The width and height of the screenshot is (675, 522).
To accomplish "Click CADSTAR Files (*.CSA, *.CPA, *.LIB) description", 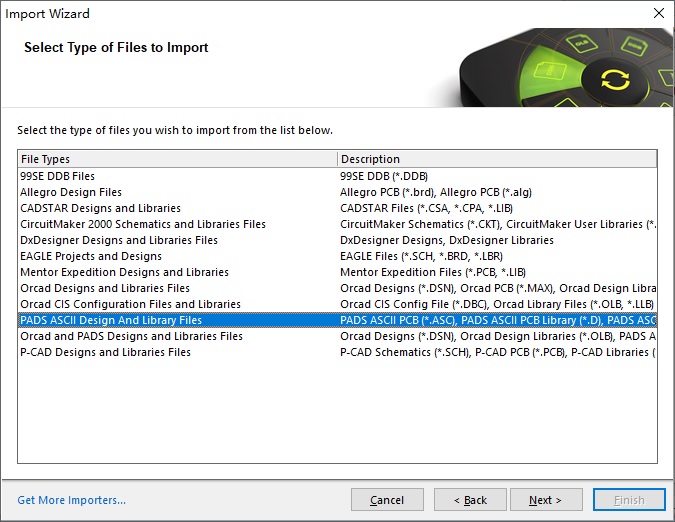I will tap(426, 208).
